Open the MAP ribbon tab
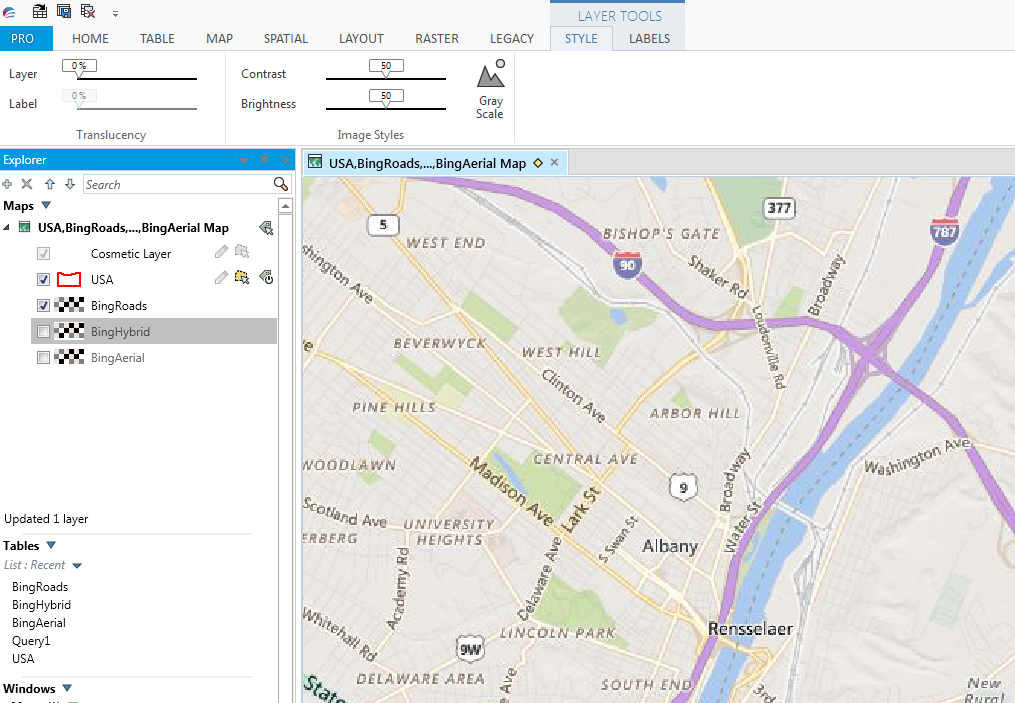1015x703 pixels. [218, 38]
